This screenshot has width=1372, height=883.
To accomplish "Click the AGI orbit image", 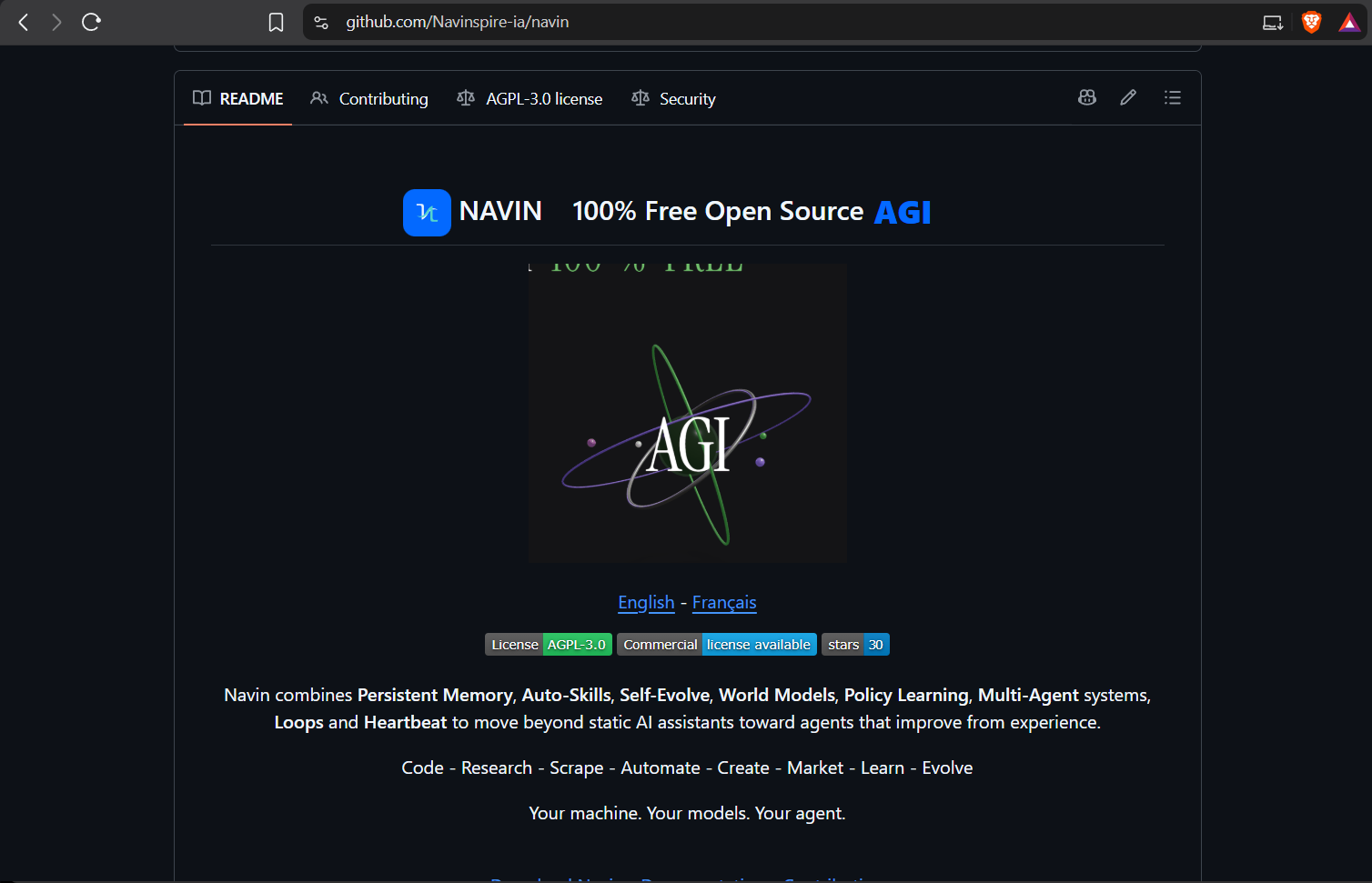I will pos(688,413).
